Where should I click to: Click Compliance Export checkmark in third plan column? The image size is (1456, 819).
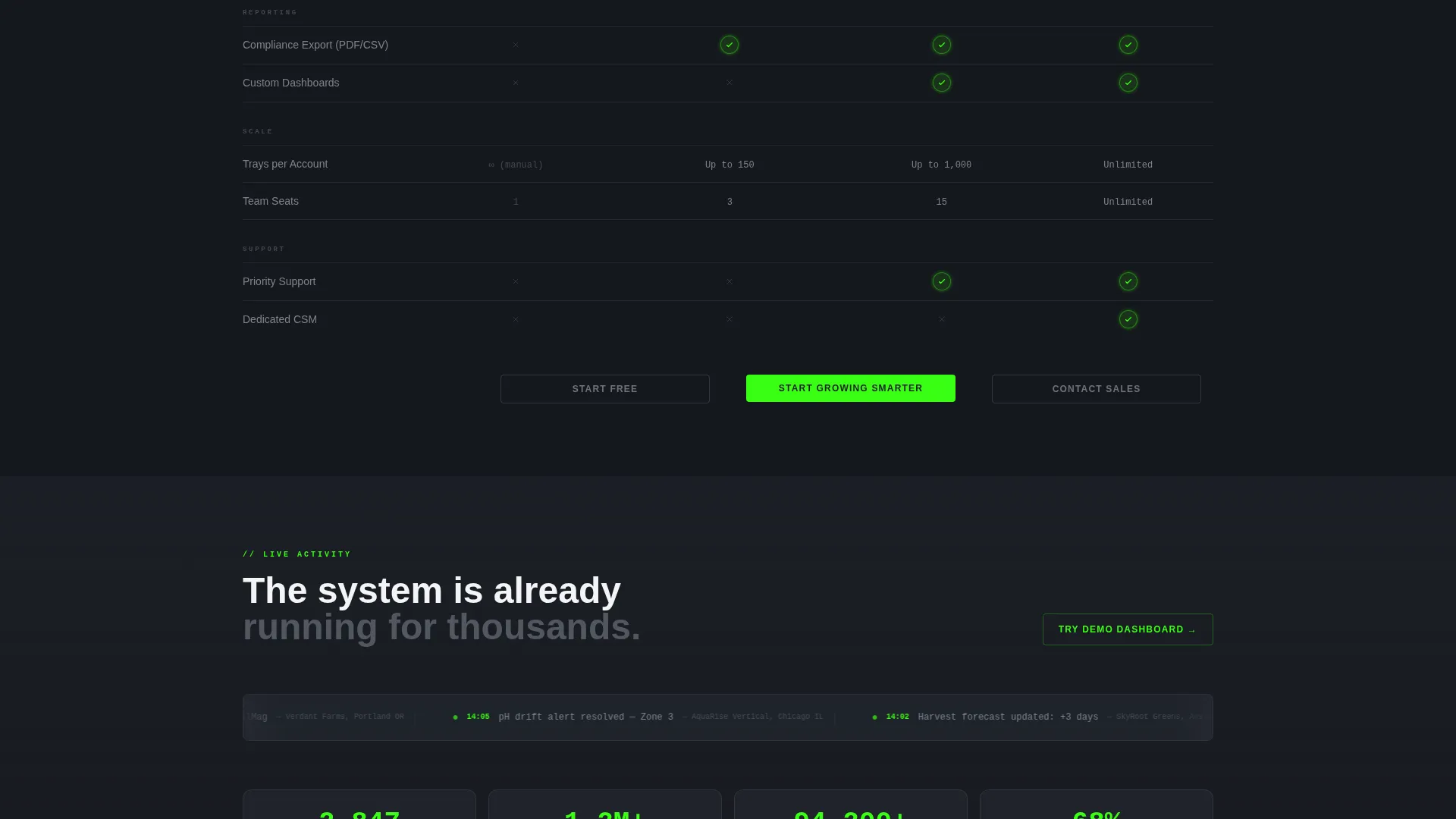pyautogui.click(x=942, y=45)
